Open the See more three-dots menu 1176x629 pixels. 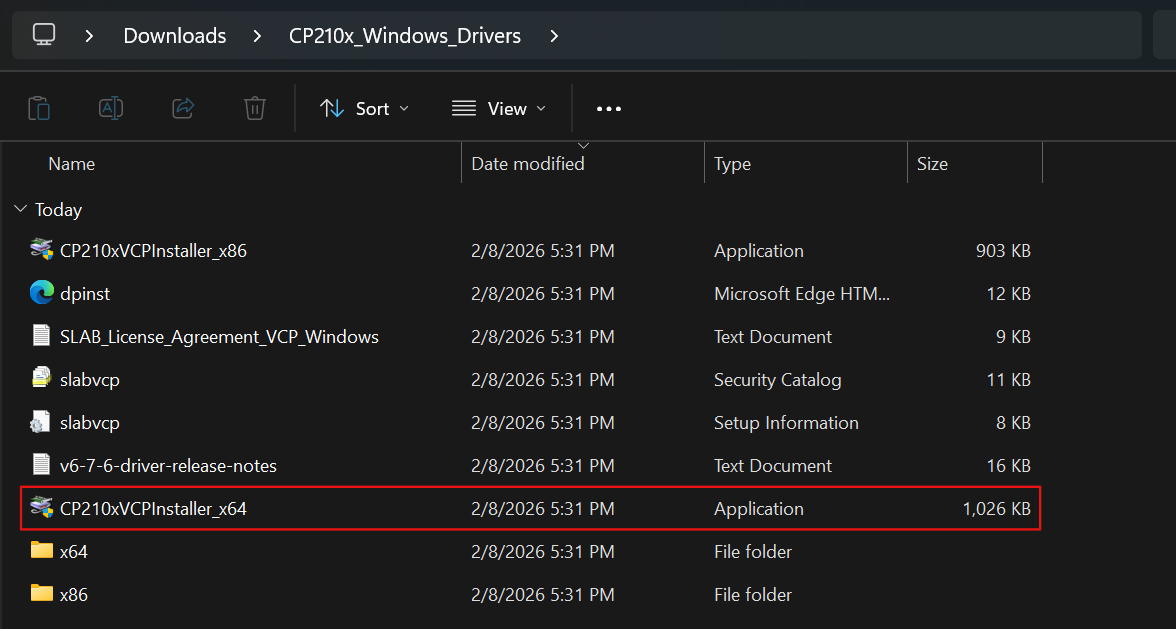pos(608,108)
